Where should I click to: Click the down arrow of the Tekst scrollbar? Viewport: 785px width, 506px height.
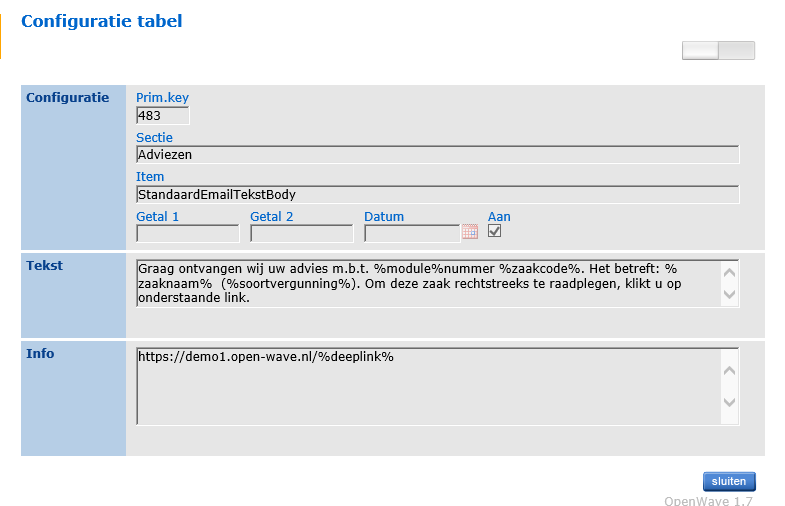[x=729, y=294]
